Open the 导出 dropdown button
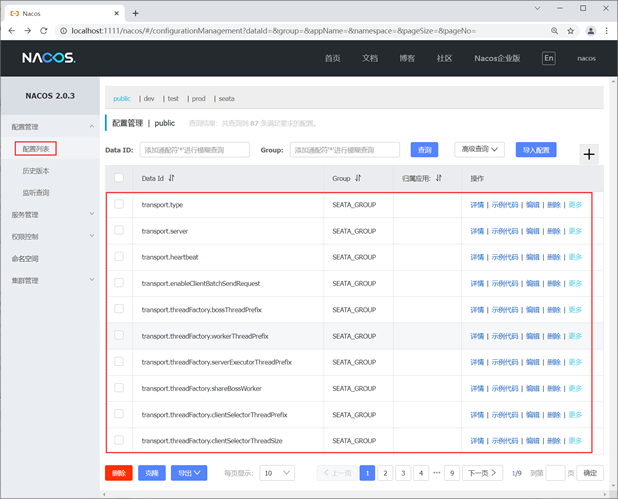 point(189,473)
